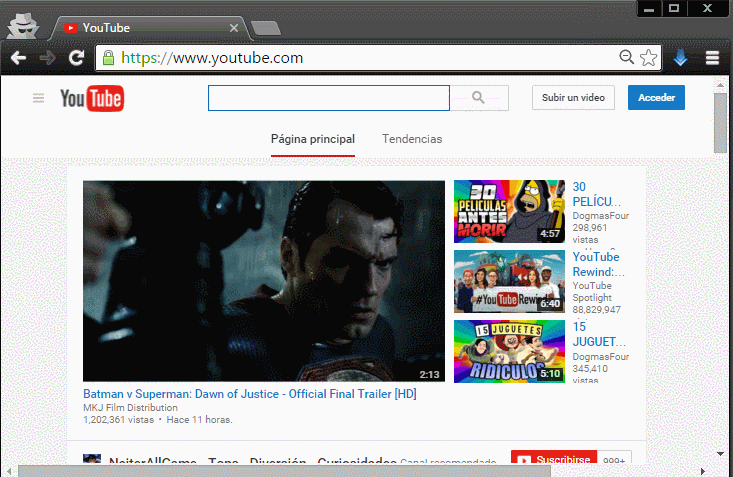Click the search magnifier button on YouTube
Image resolution: width=733 pixels, height=477 pixels.
[x=479, y=97]
